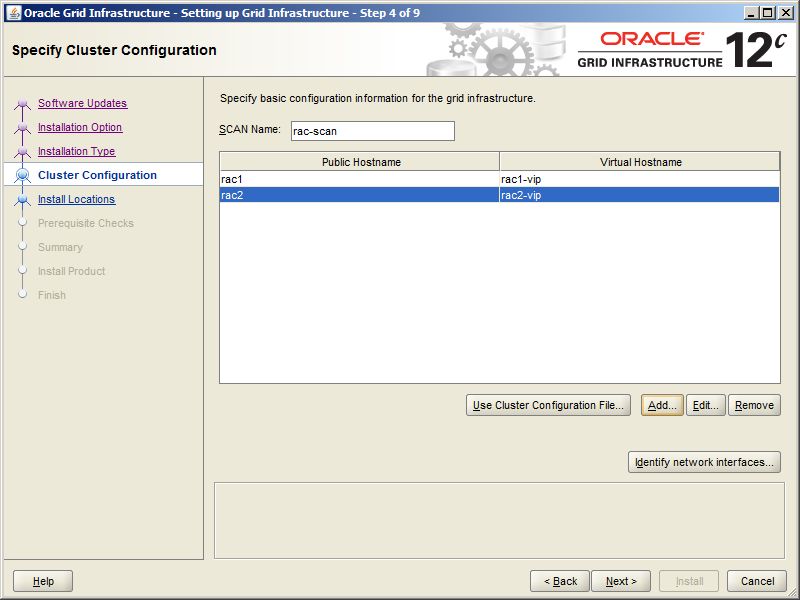Screen dimensions: 800x600
Task: Go Back to previous step
Action: [x=560, y=581]
